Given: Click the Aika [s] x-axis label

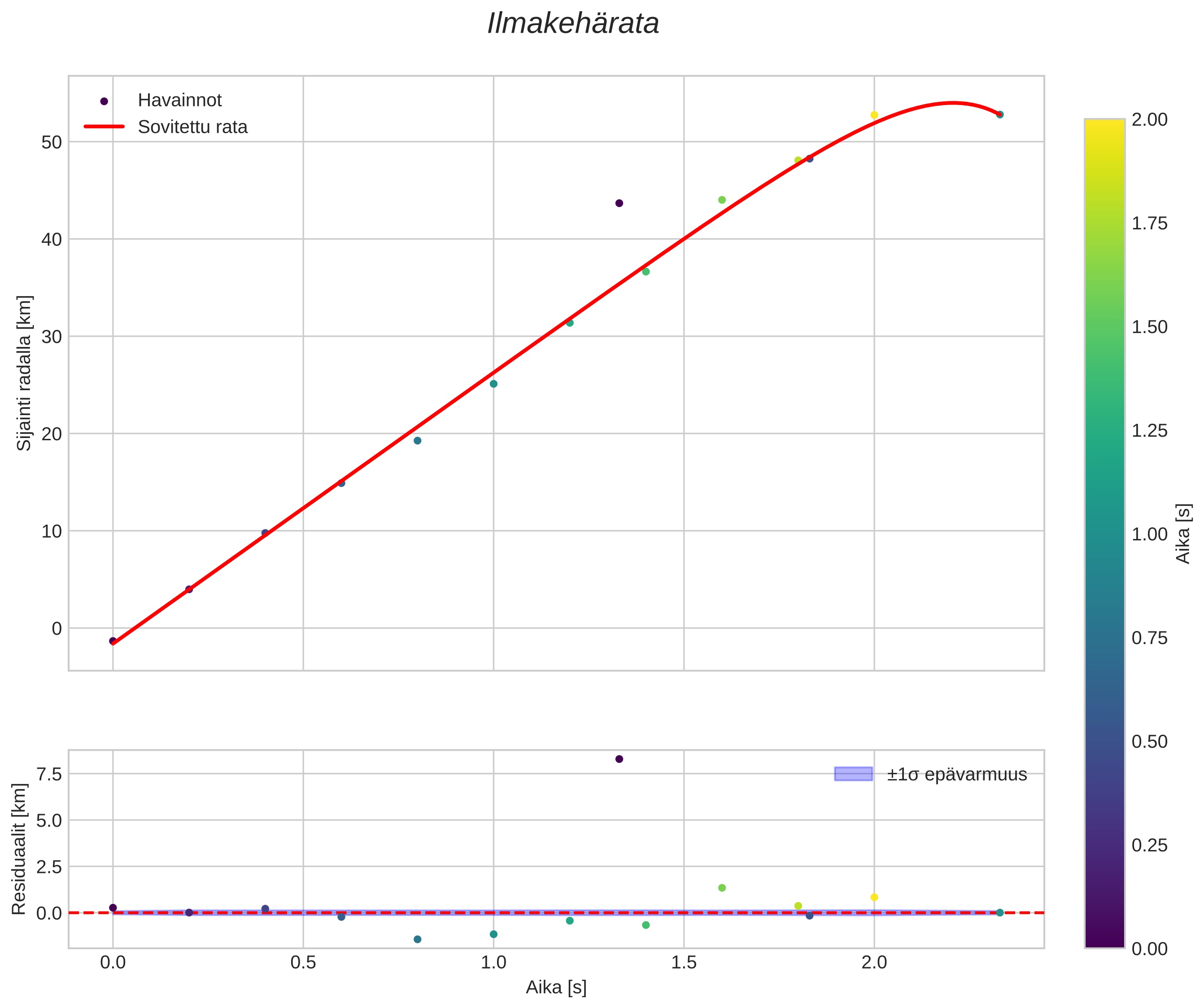Looking at the screenshot, I should (555, 987).
